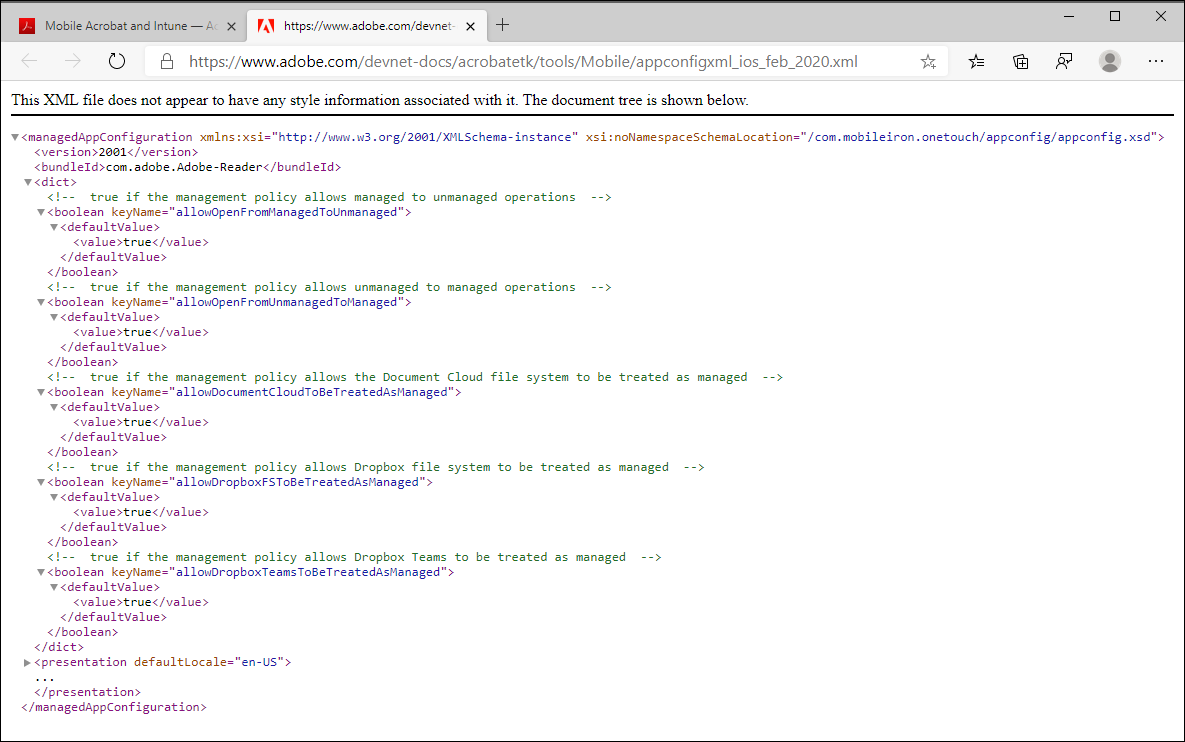The height and width of the screenshot is (742, 1185).
Task: Click the closing </dict> tag
Action: coord(59,647)
